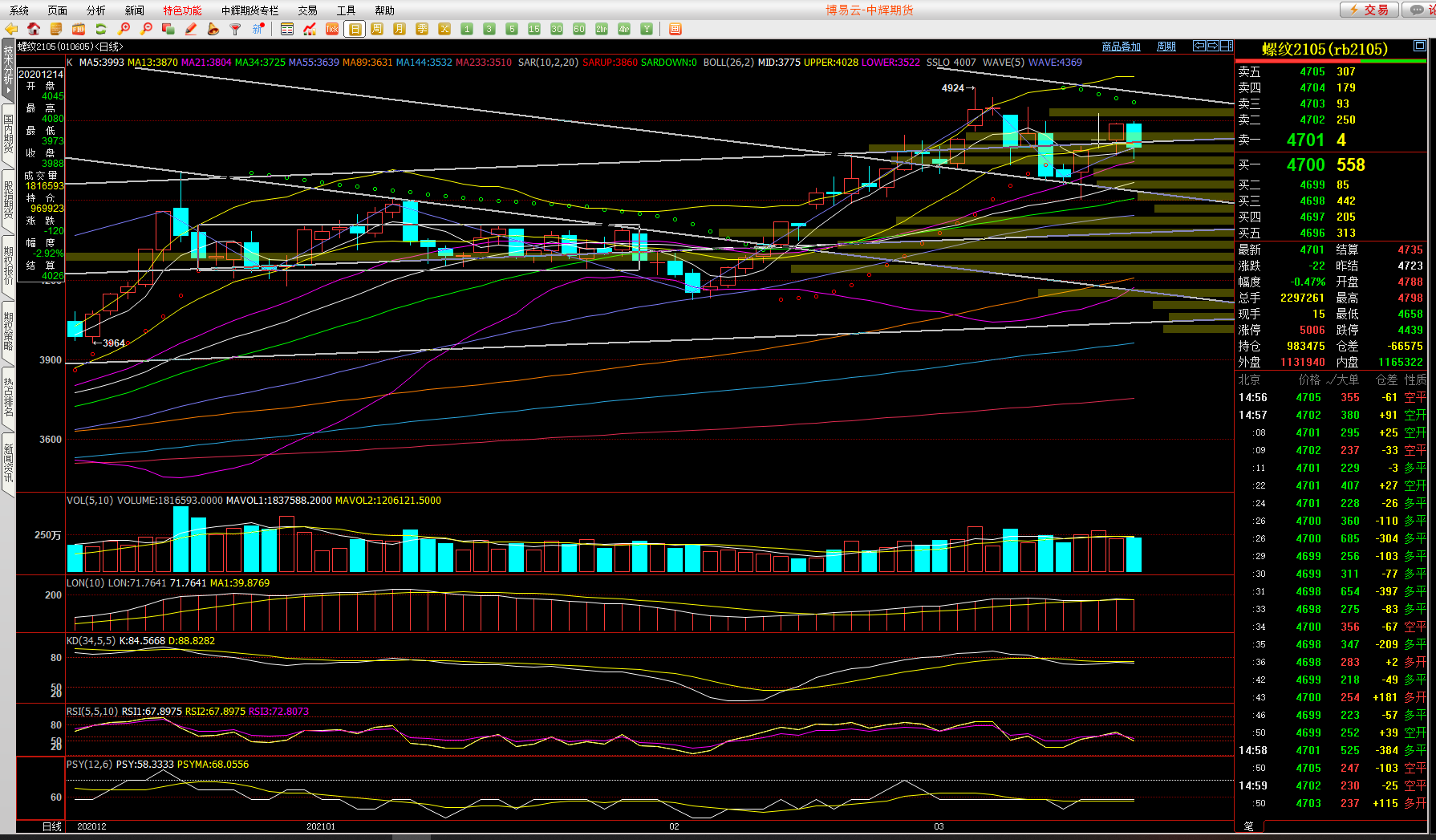Switch to the Tick chart icon
The image size is (1436, 840).
tap(332, 29)
